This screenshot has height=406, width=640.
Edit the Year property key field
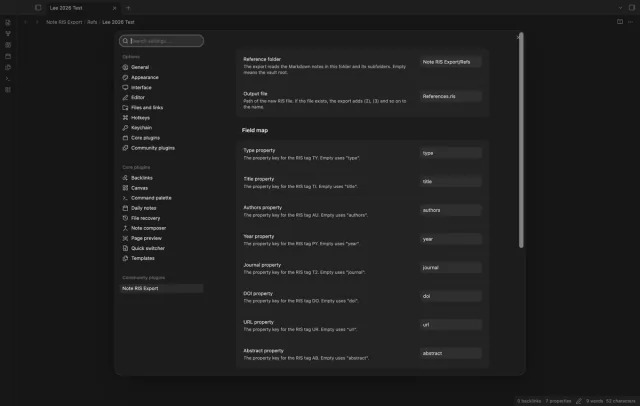coord(451,239)
